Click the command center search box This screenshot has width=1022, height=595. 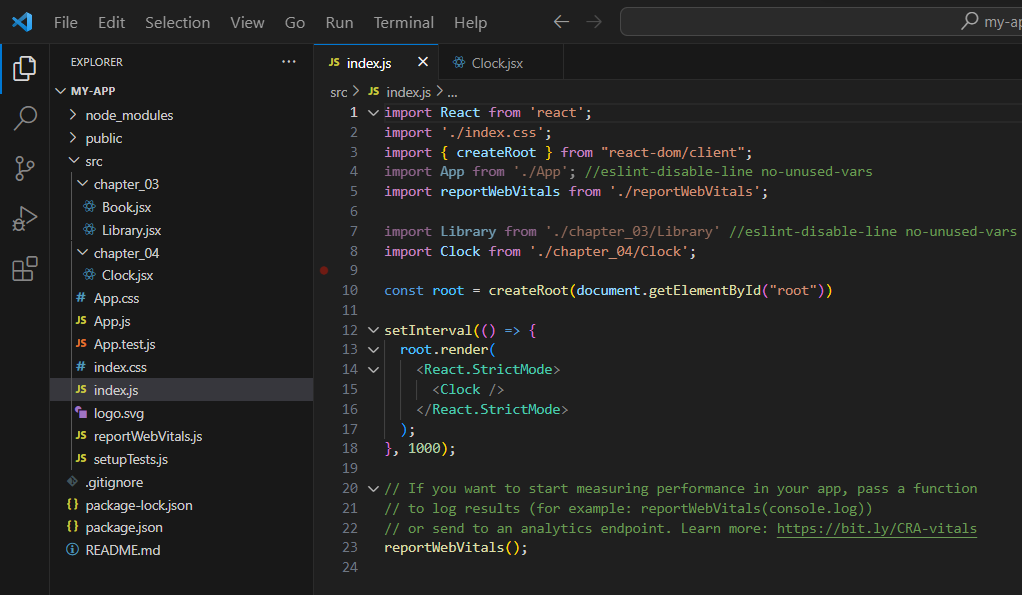[821, 22]
